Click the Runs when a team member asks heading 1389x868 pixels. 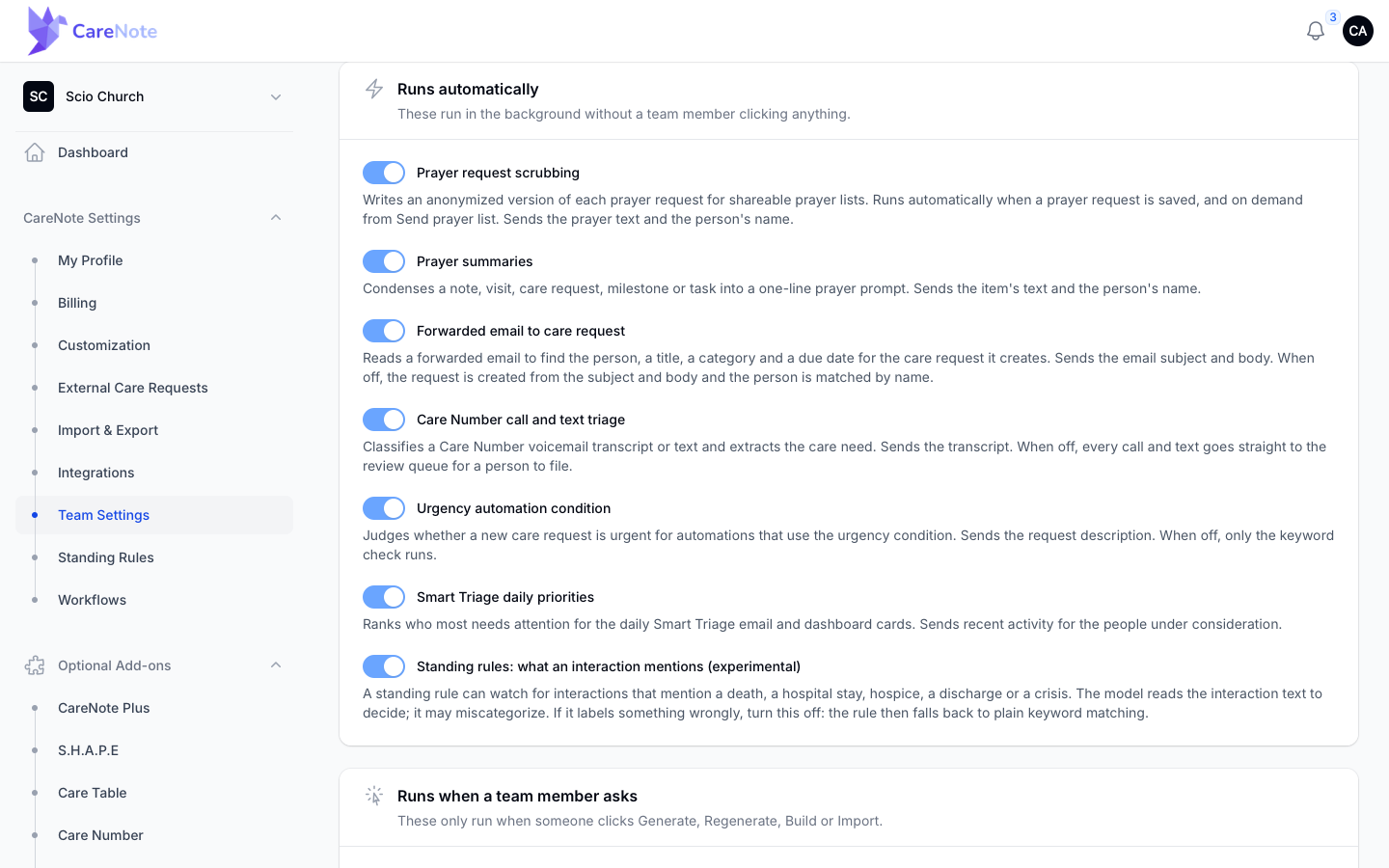[x=517, y=796]
